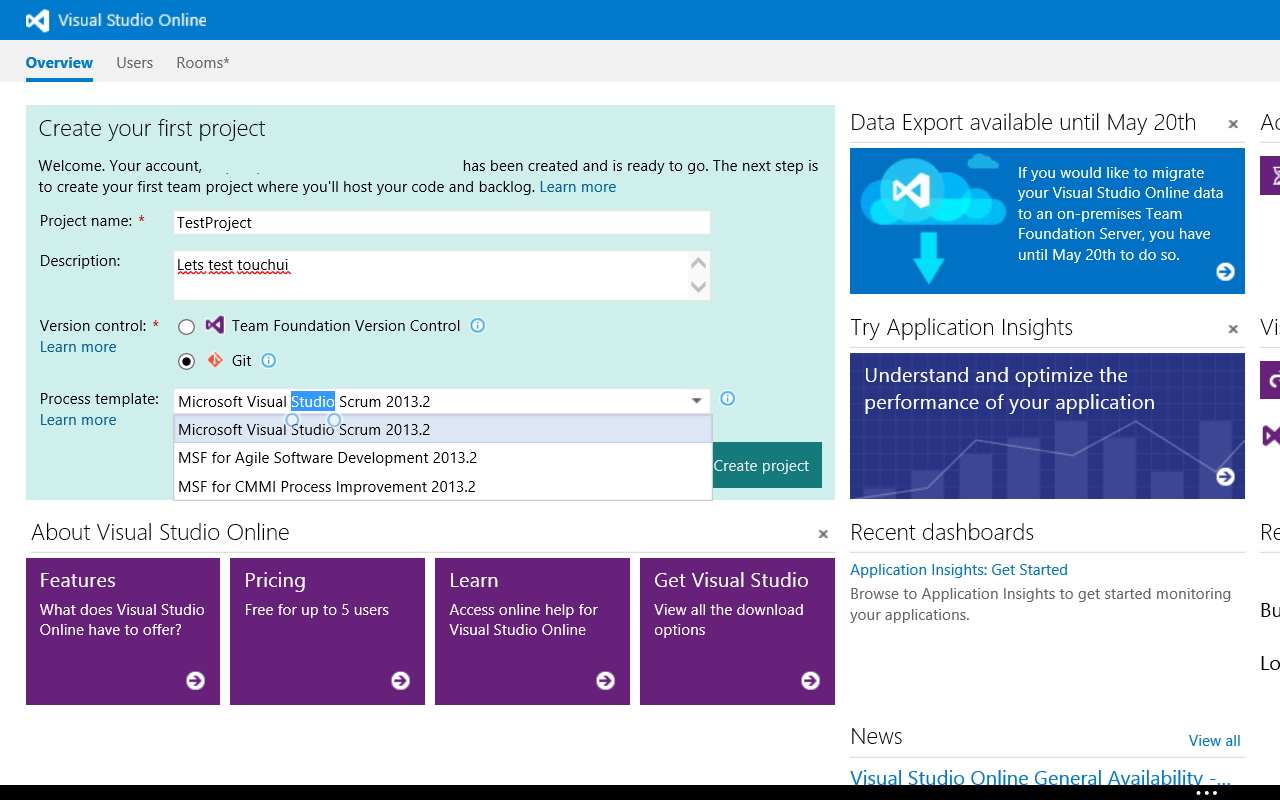Open Application Insights: Get Started link
Image resolution: width=1280 pixels, height=800 pixels.
click(x=959, y=570)
